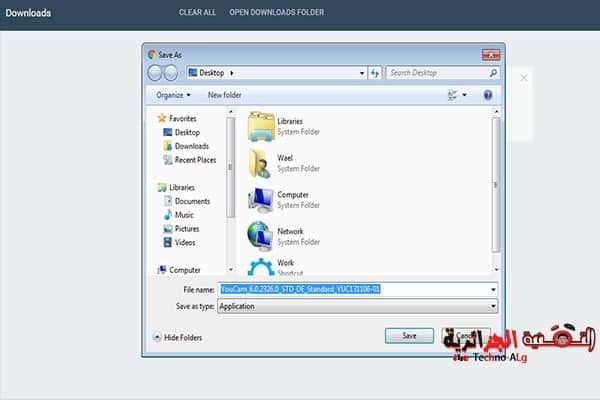
Task: Open the Help question mark icon
Action: point(488,95)
